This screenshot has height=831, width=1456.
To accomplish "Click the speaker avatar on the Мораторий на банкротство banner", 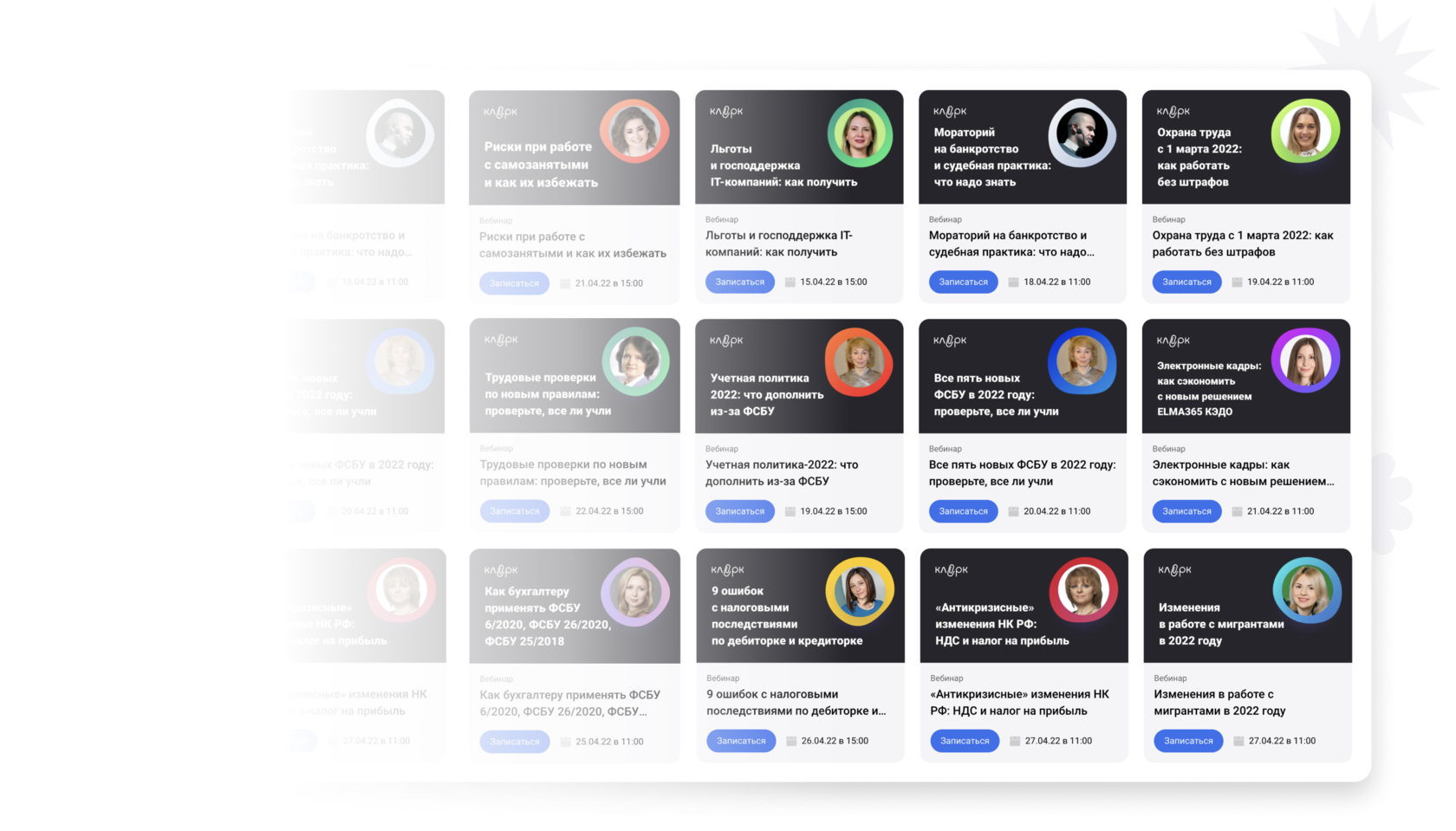I will (1082, 133).
